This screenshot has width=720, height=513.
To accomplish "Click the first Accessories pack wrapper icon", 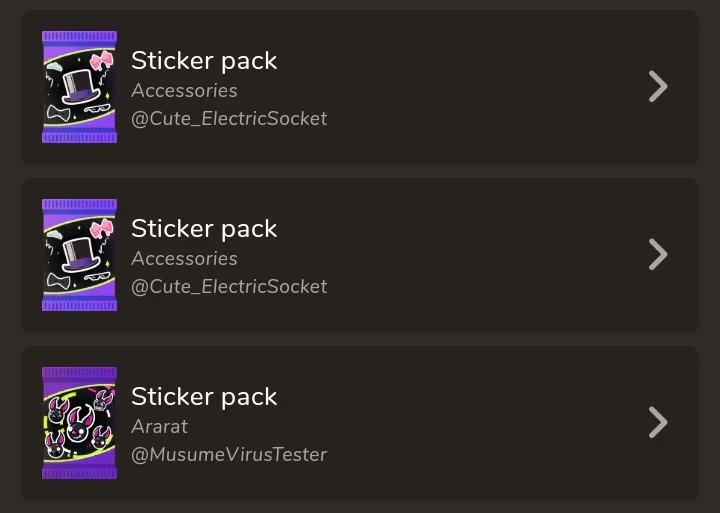I will (79, 87).
